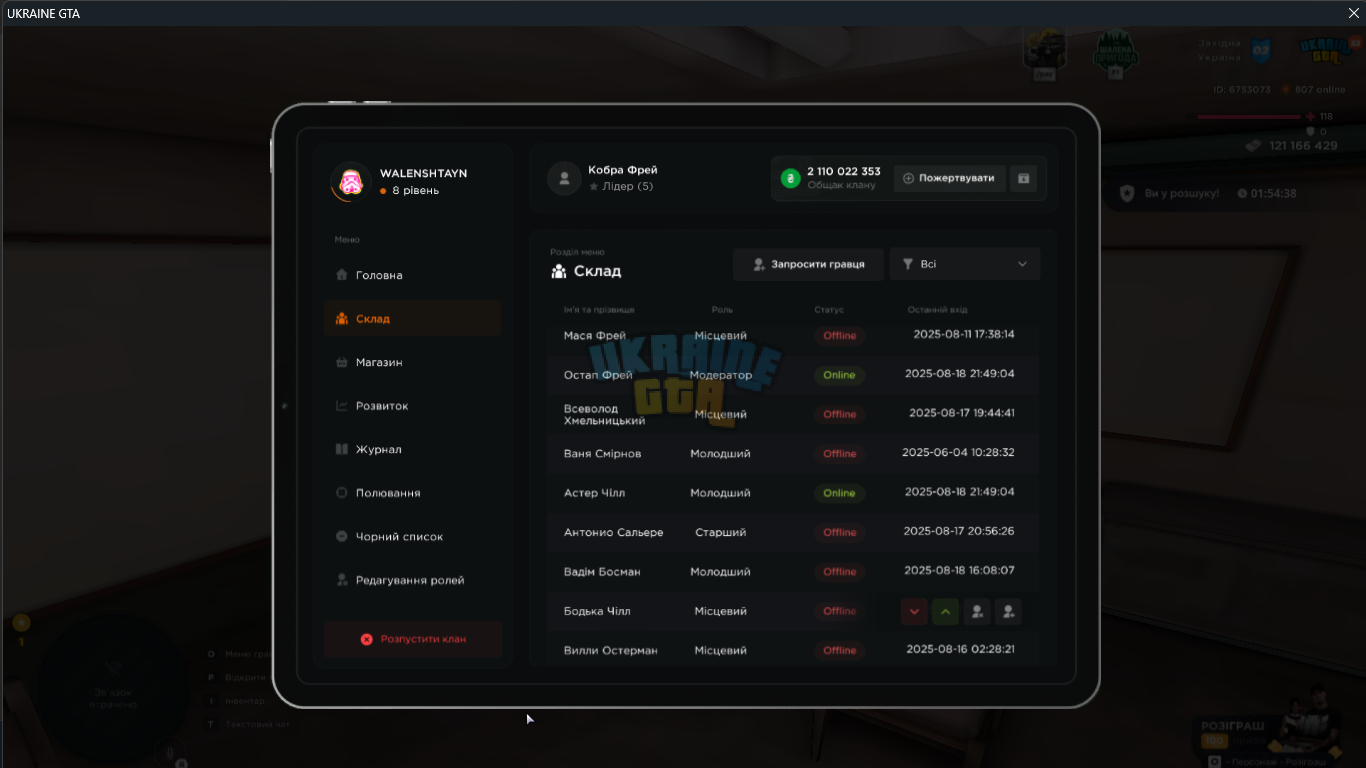Expand the Всі filter dropdown
This screenshot has height=768, width=1366.
965,264
